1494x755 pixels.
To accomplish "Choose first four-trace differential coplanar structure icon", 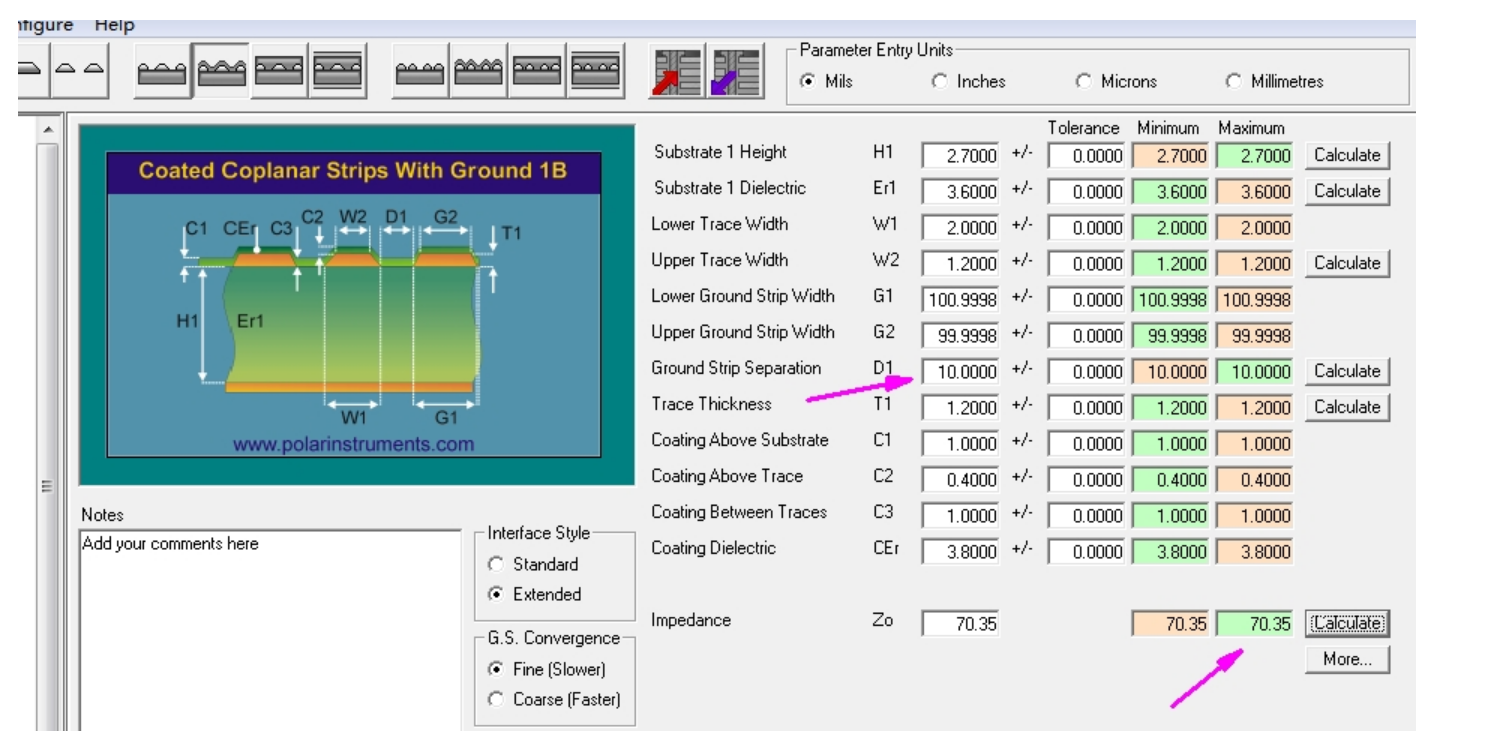I will (420, 71).
